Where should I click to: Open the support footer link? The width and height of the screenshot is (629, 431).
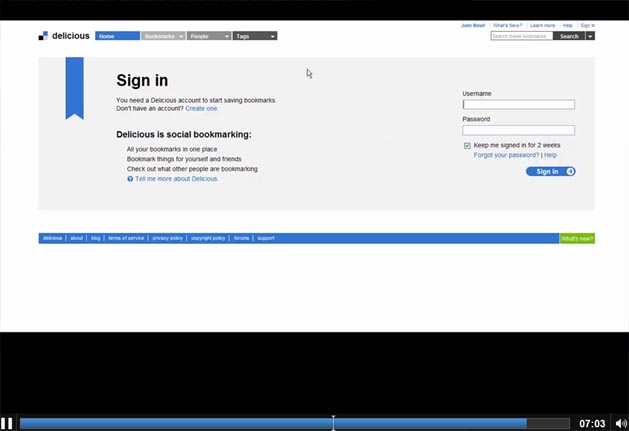point(266,238)
